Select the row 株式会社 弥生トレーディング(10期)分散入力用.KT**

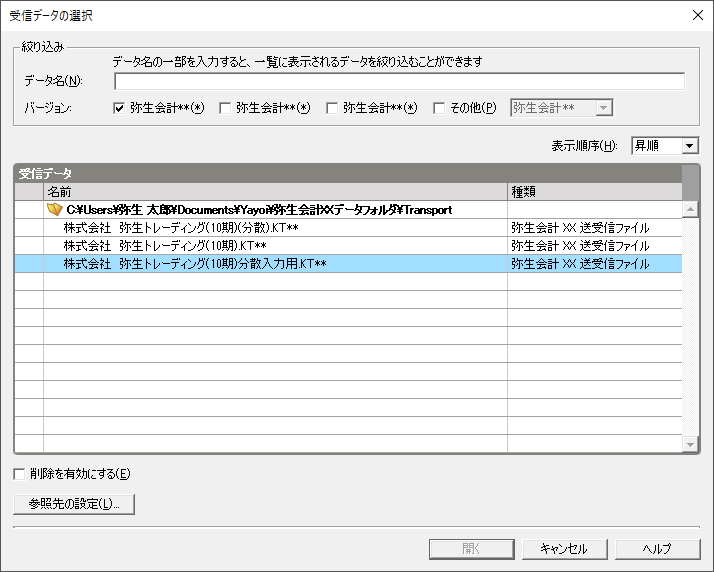coord(348,264)
